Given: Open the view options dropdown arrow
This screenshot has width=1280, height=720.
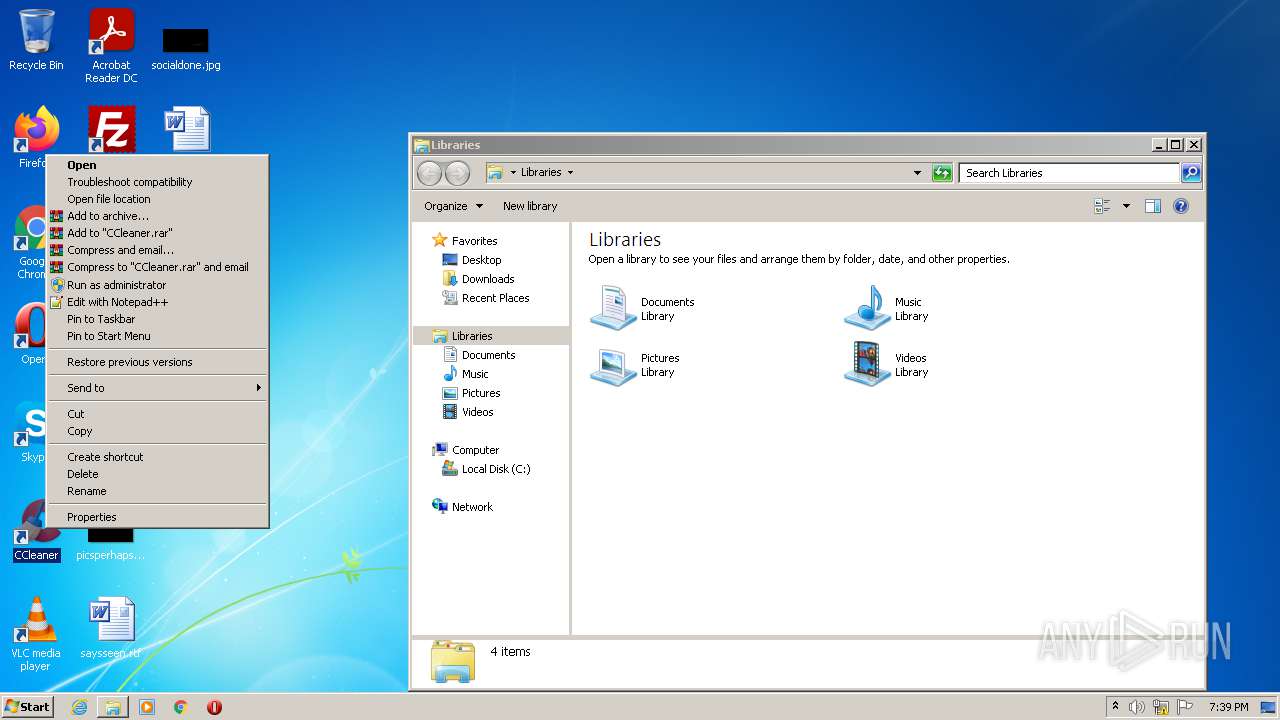Looking at the screenshot, I should [x=1126, y=206].
